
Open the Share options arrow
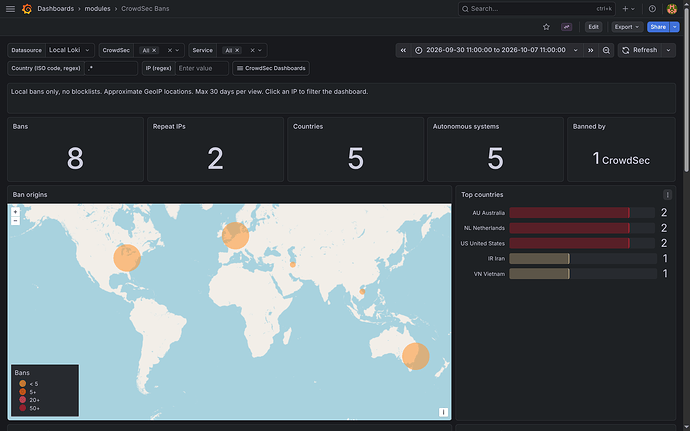coord(675,27)
